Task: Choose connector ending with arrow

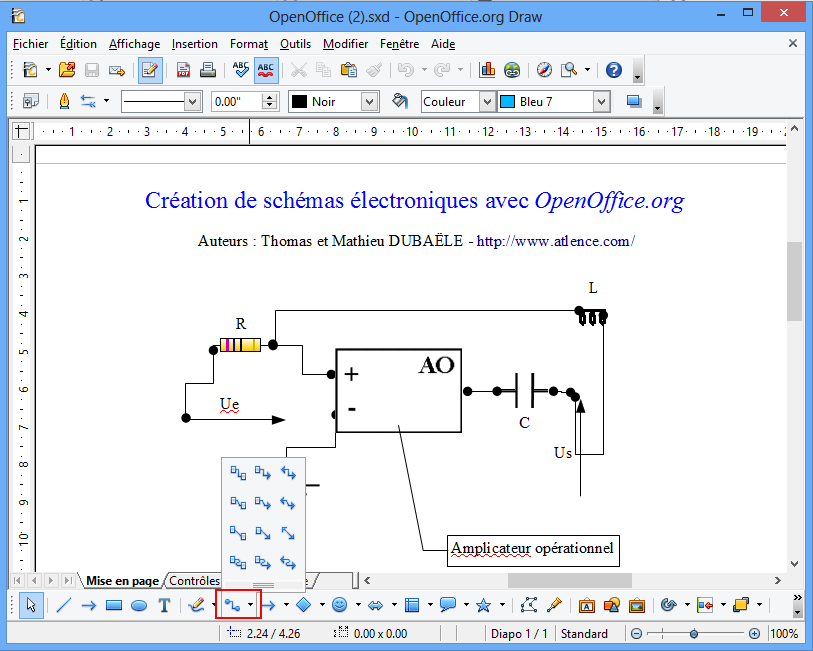Action: (x=263, y=473)
